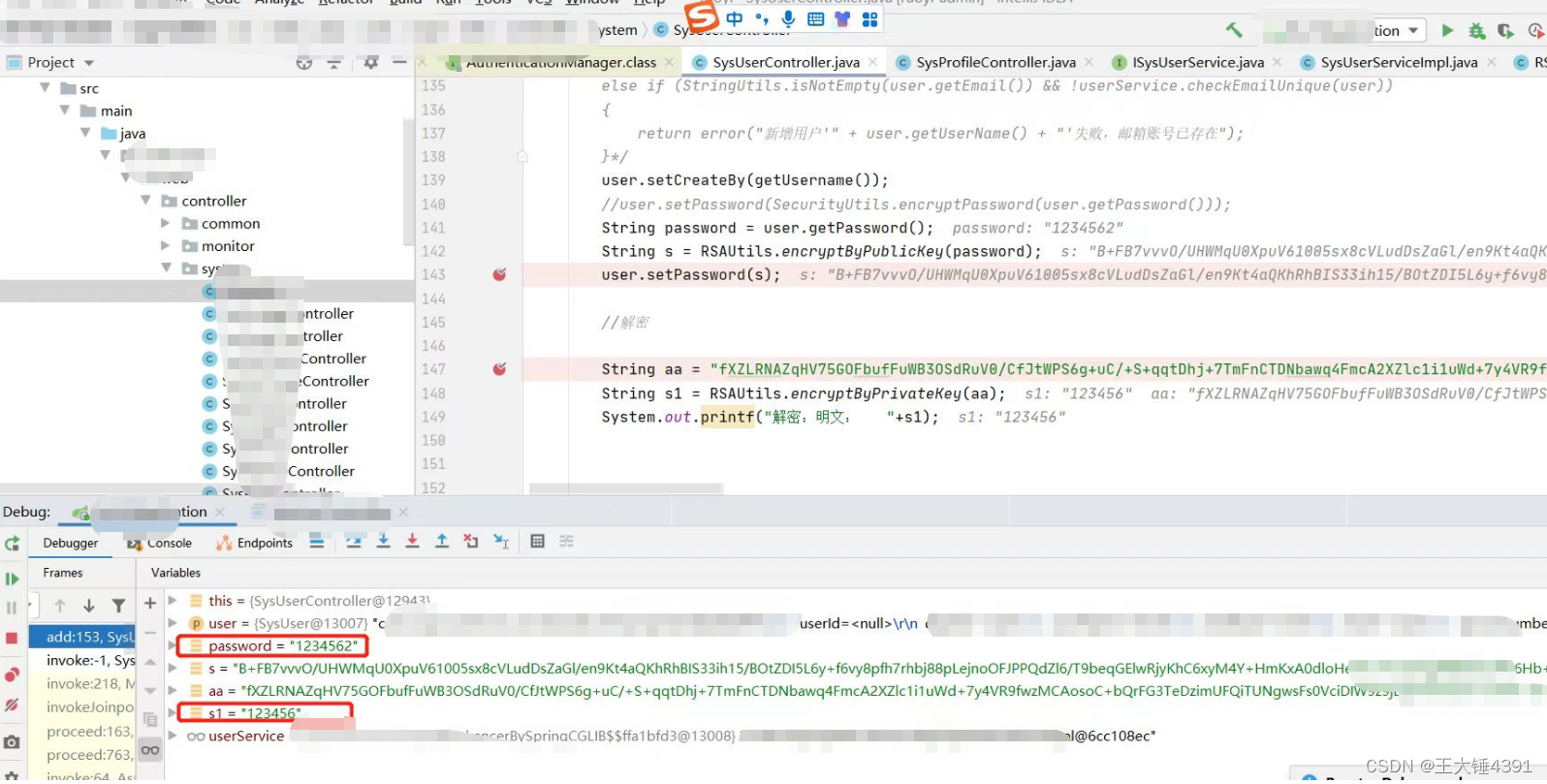Open Sogou toolbox grid icon

(x=869, y=18)
